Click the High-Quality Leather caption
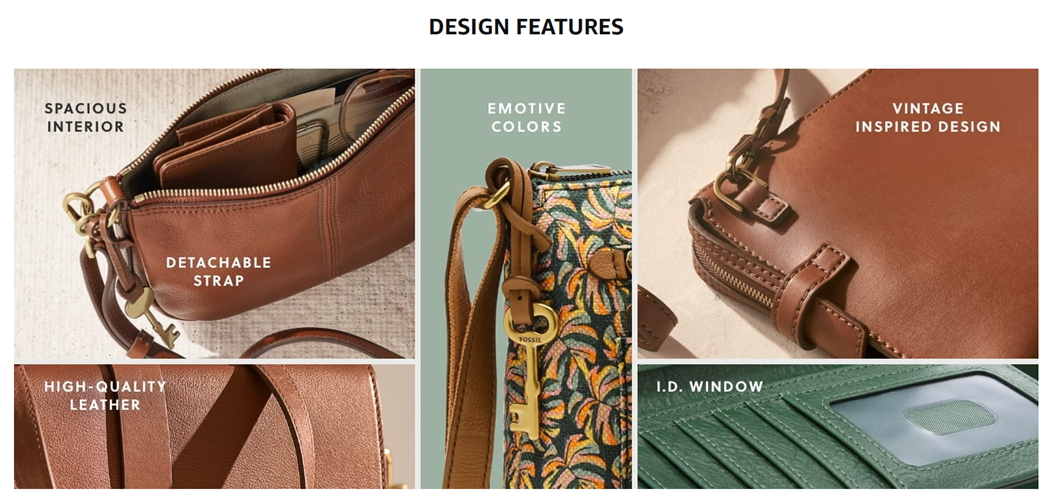This screenshot has height=503, width=1056. pyautogui.click(x=105, y=395)
